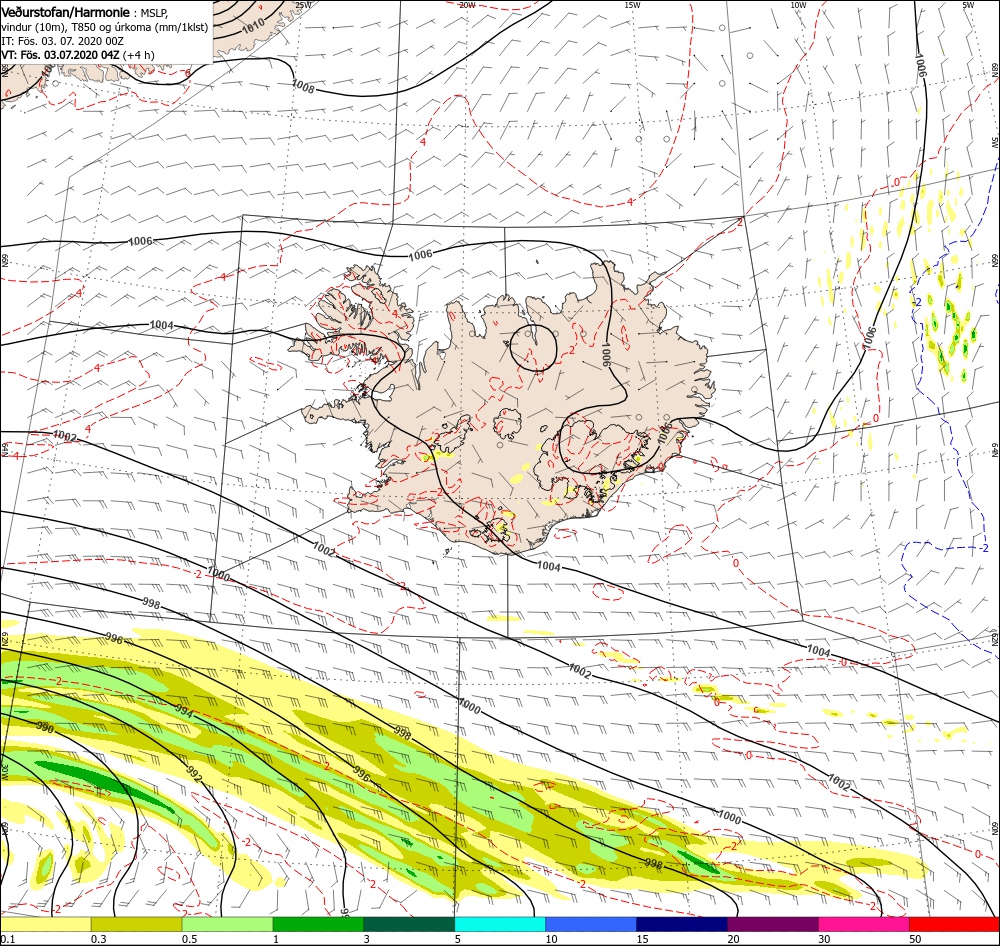Select the pink 30–50 mm legend swatch
Image resolution: width=1000 pixels, height=946 pixels.
[x=864, y=924]
